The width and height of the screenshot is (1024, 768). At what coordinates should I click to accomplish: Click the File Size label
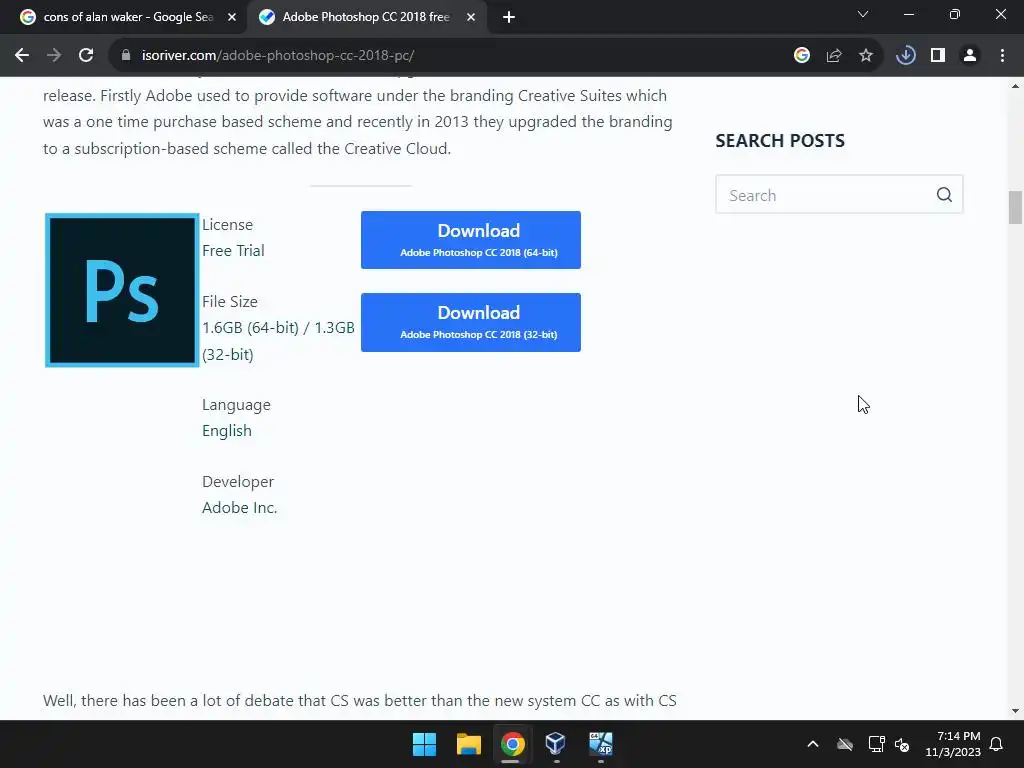[230, 302]
